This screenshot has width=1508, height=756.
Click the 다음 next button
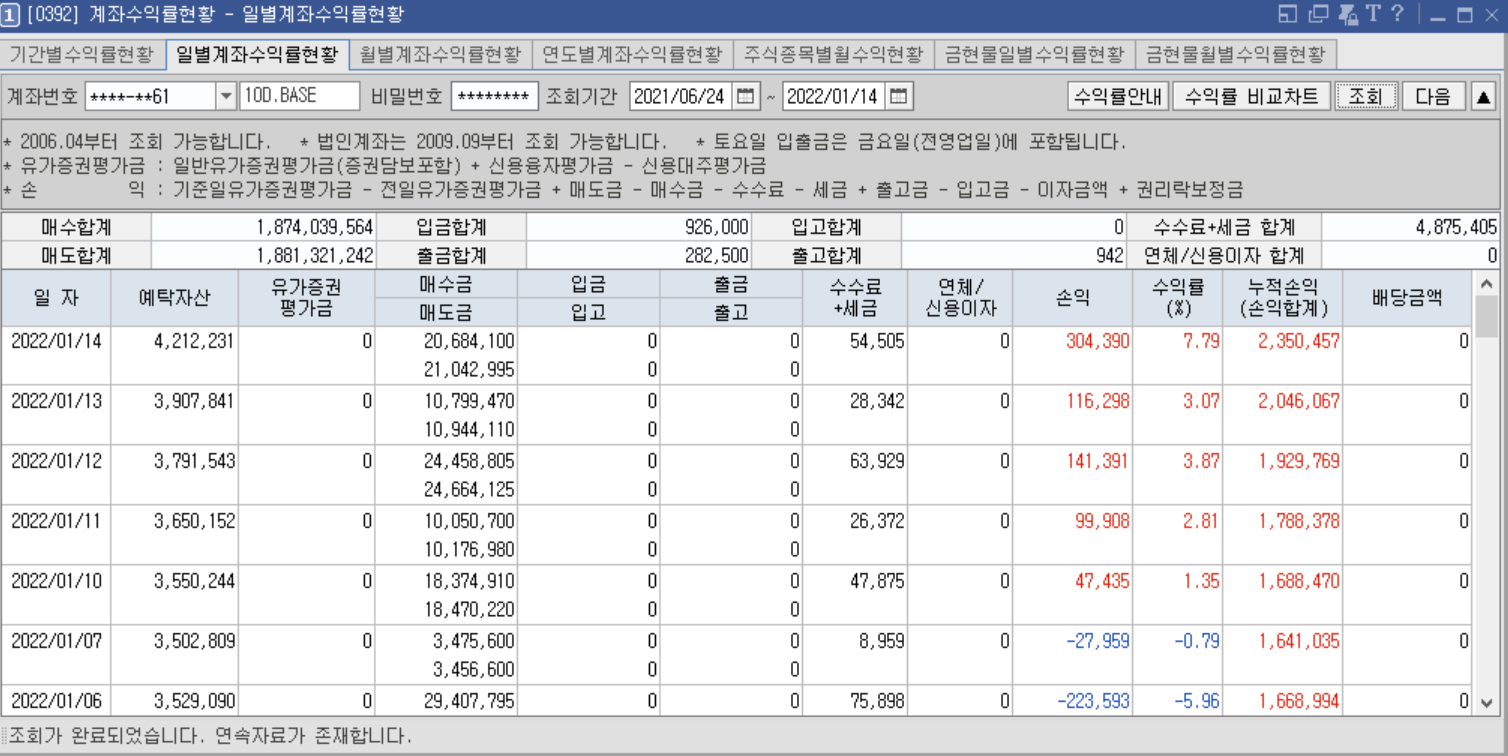click(1433, 96)
